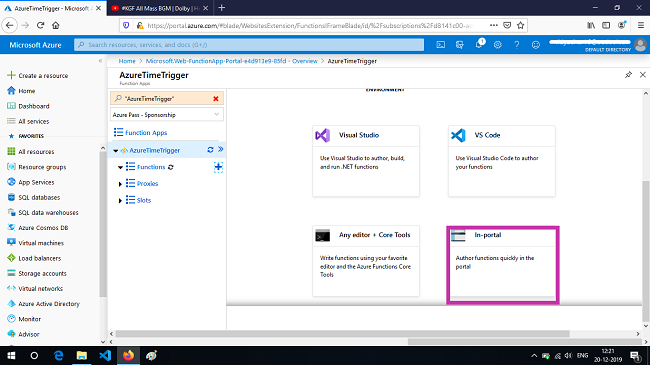Image resolution: width=650 pixels, height=365 pixels.
Task: Open Function Apps list link
Action: pos(146,133)
